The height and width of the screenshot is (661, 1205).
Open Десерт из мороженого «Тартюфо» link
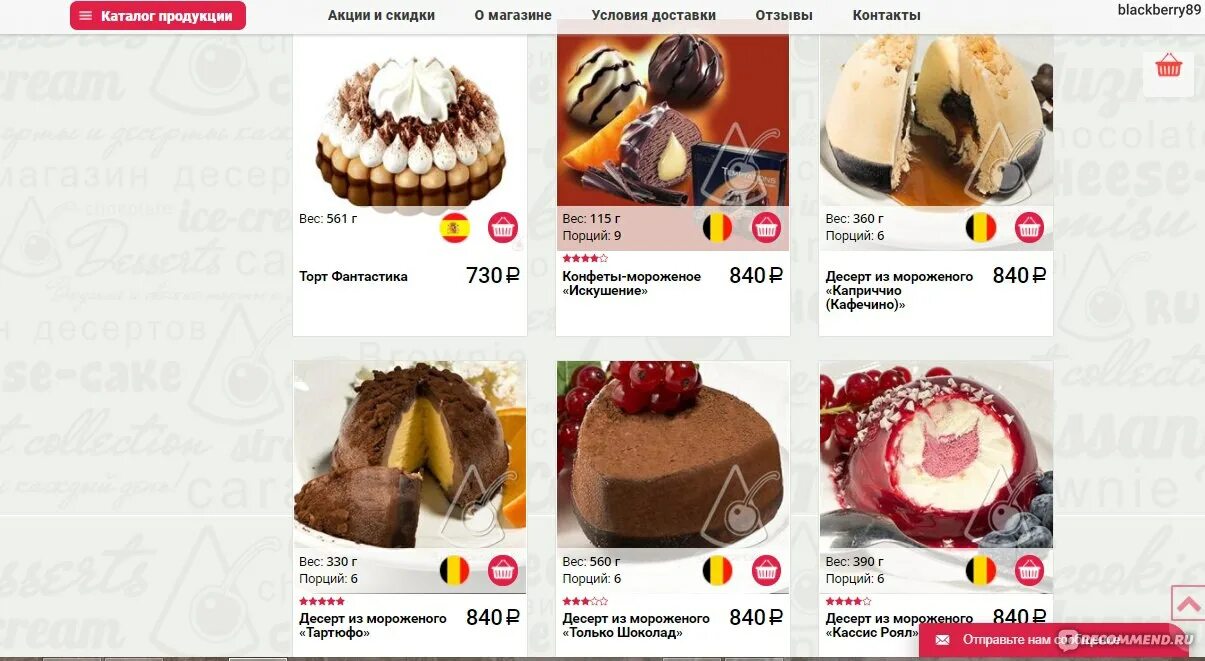[x=373, y=625]
